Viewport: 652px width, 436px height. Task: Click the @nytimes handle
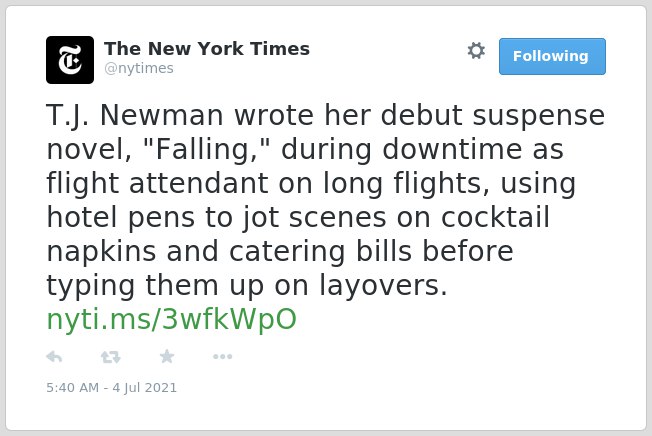coord(139,68)
